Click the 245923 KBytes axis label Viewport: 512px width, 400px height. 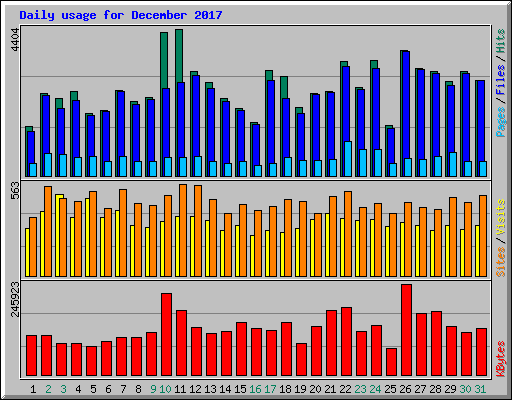point(15,299)
